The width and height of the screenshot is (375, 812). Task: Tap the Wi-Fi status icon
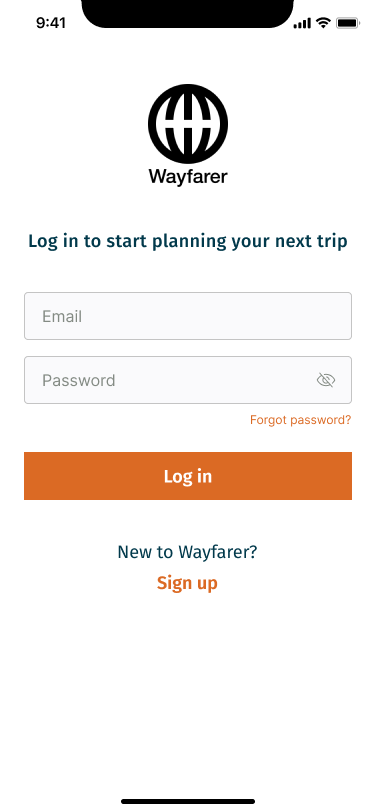pyautogui.click(x=324, y=23)
